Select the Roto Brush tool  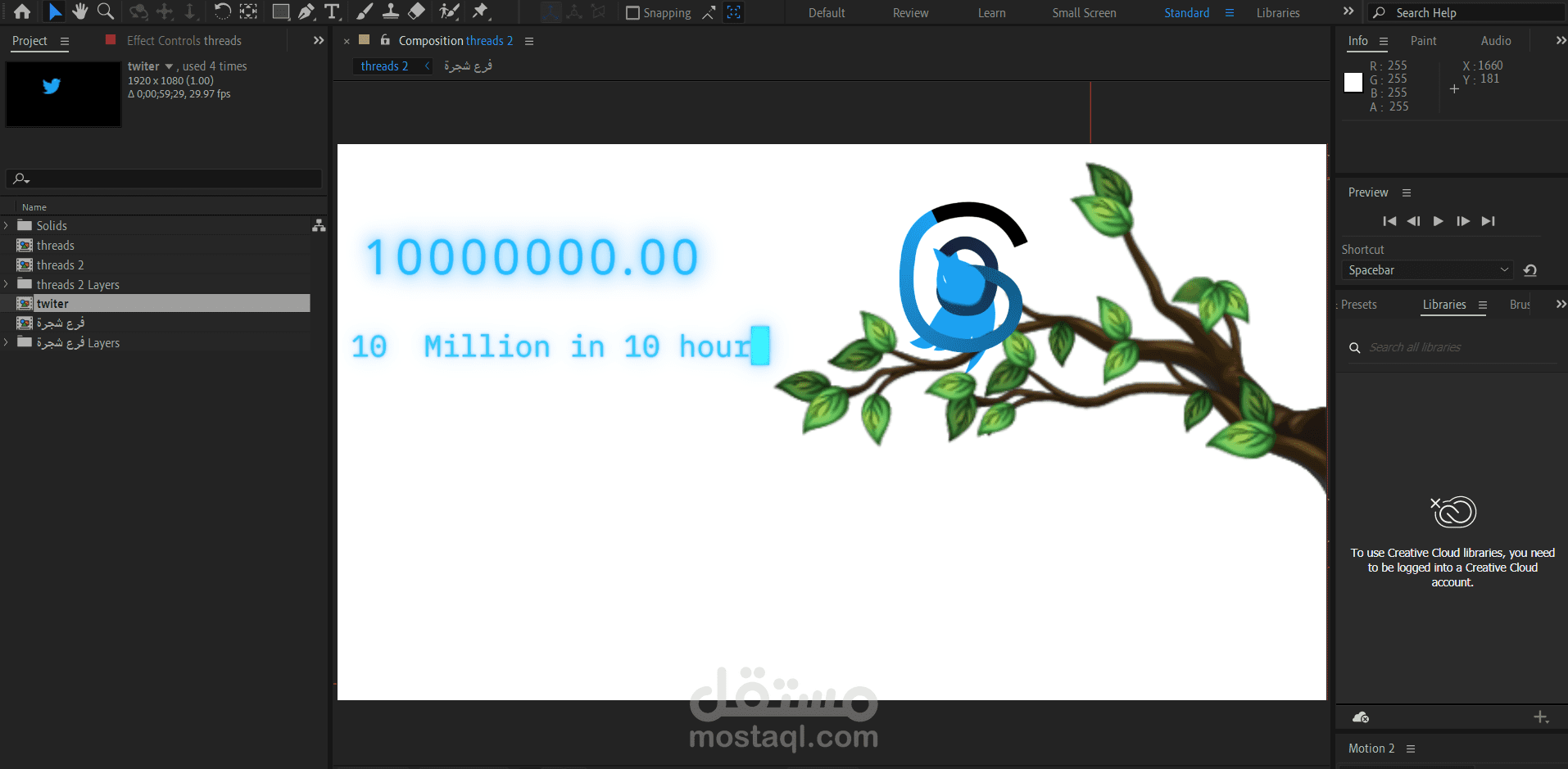coord(449,11)
